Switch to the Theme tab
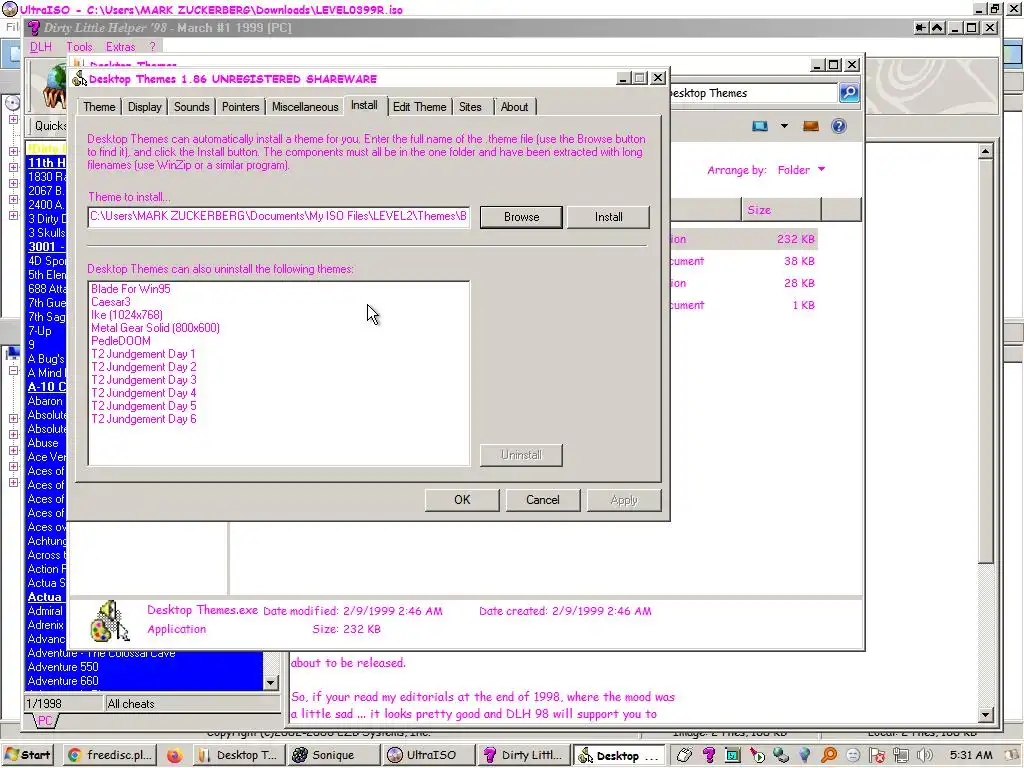This screenshot has height=768, width=1024. pos(99,107)
